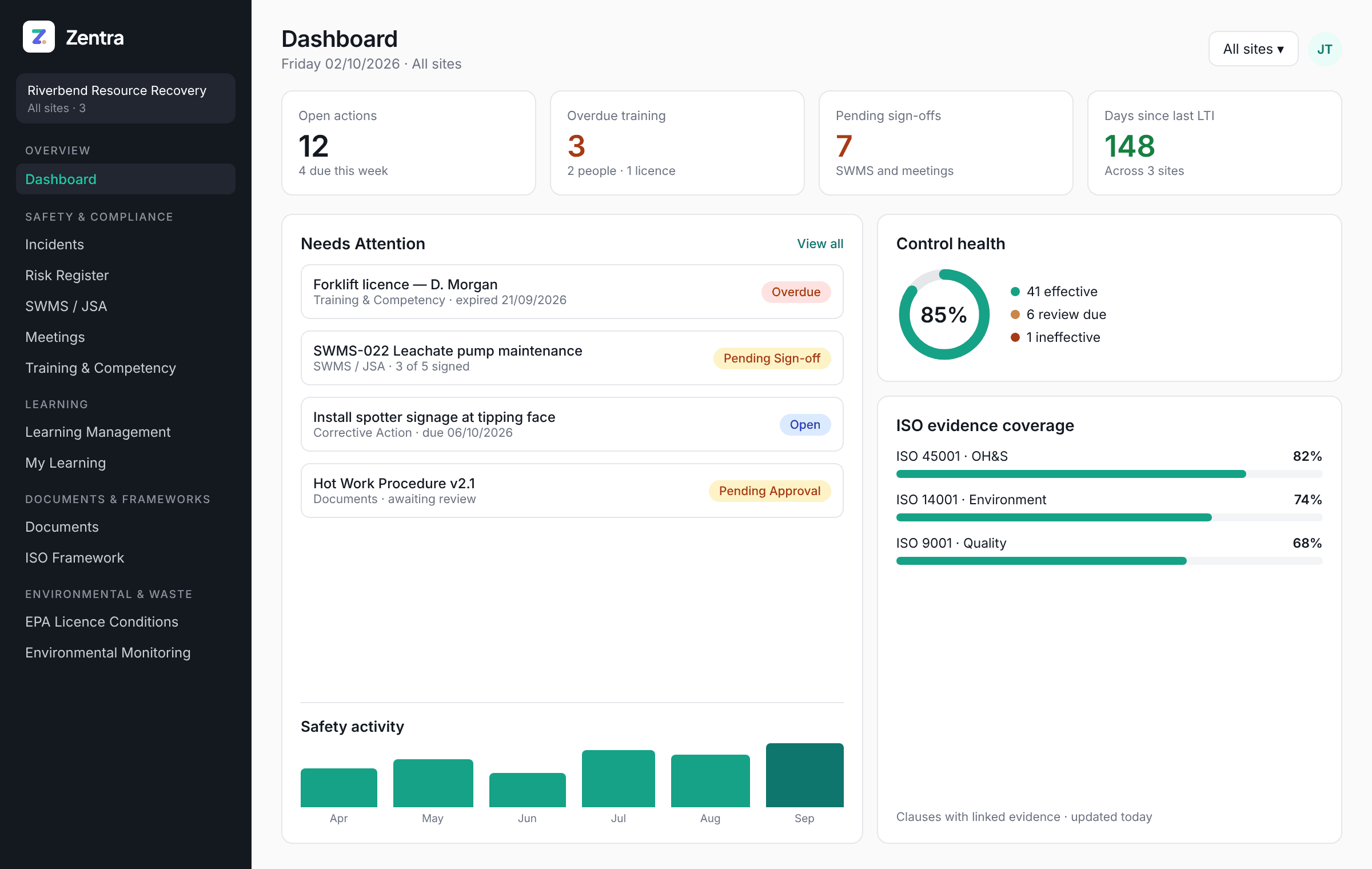The height and width of the screenshot is (869, 1372).
Task: Click the 'Friday 02/10/2026 · All sites' subtitle
Action: [372, 64]
